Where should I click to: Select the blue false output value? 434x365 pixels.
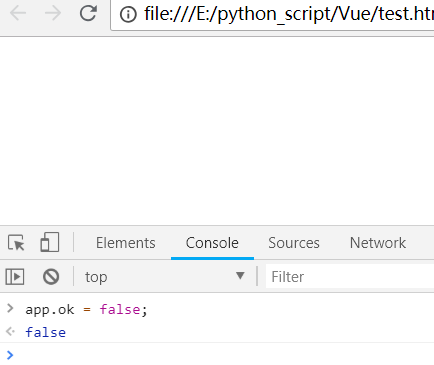[46, 332]
